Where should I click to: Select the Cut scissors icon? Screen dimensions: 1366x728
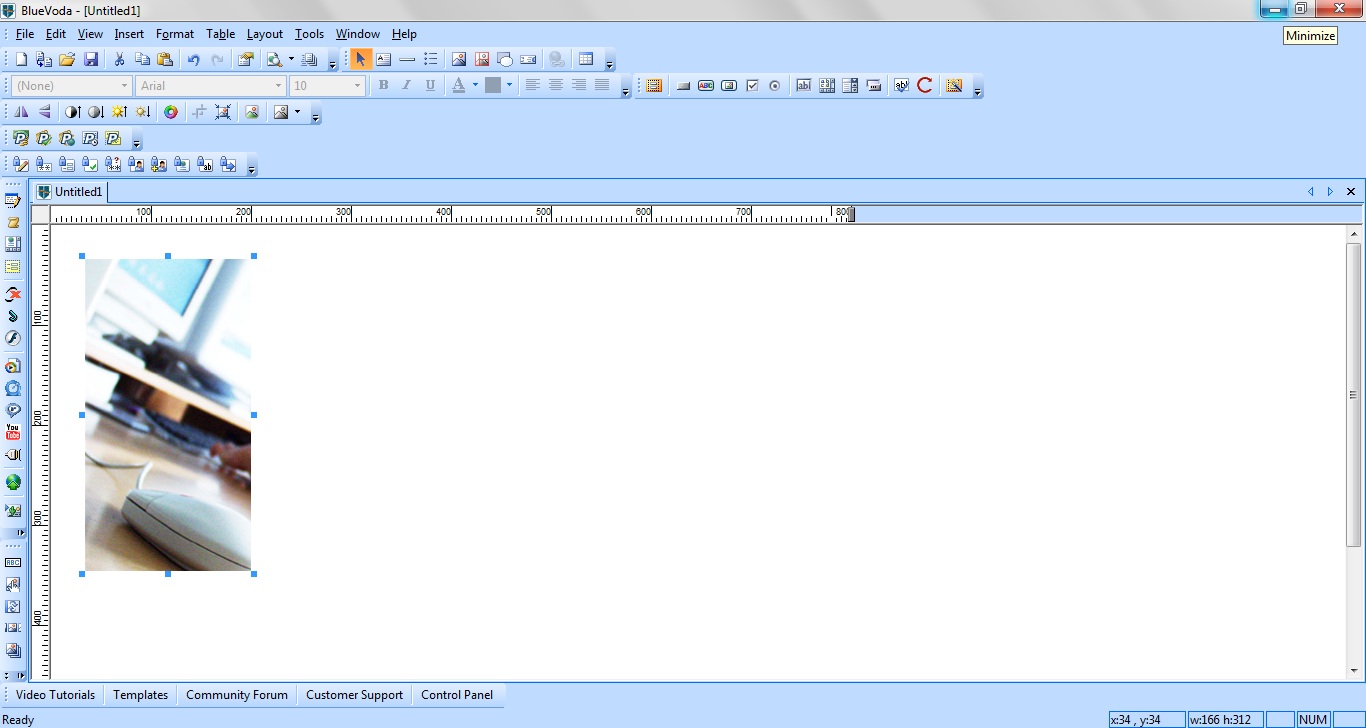119,60
